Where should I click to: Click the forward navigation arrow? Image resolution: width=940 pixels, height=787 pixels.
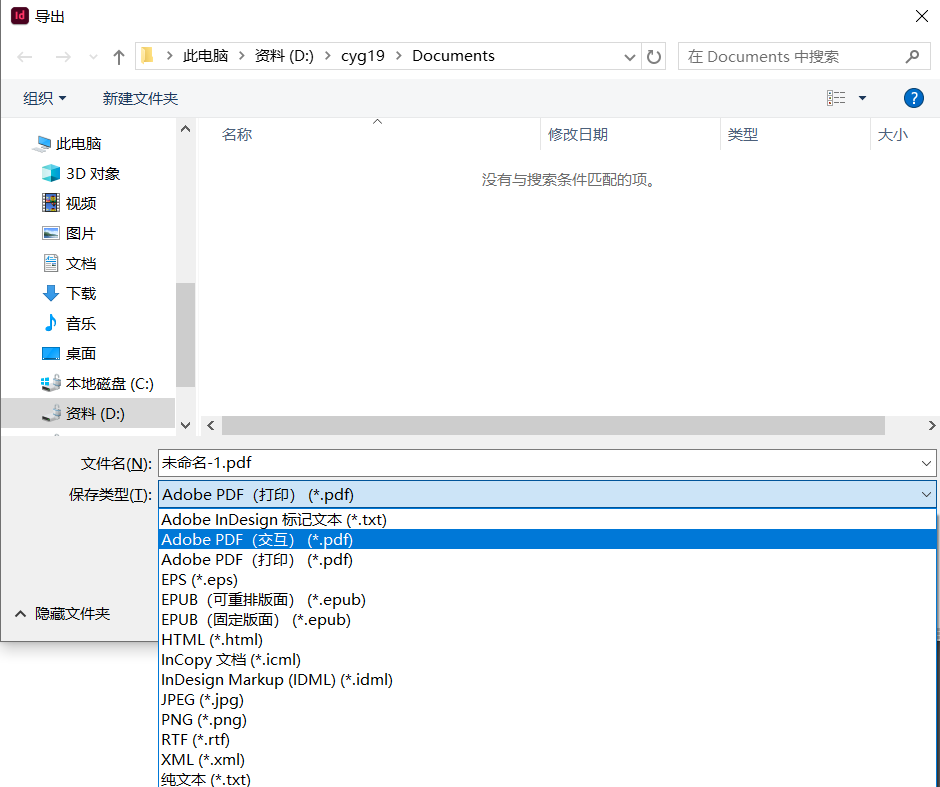(x=63, y=57)
